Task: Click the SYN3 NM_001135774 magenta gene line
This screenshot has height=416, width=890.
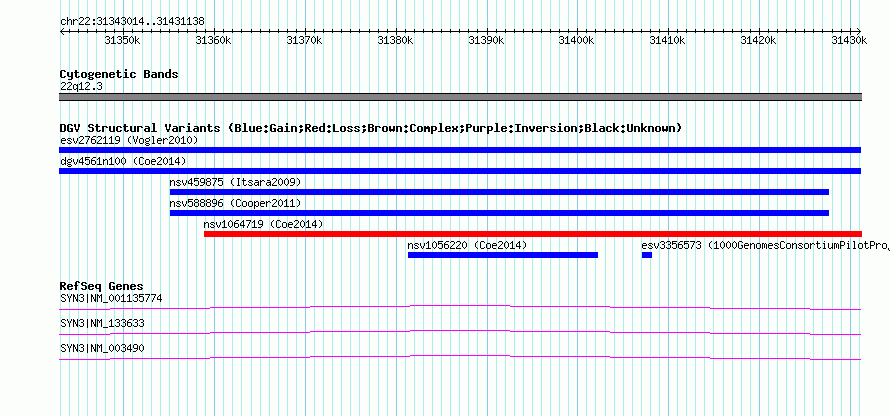Action: coord(460,308)
